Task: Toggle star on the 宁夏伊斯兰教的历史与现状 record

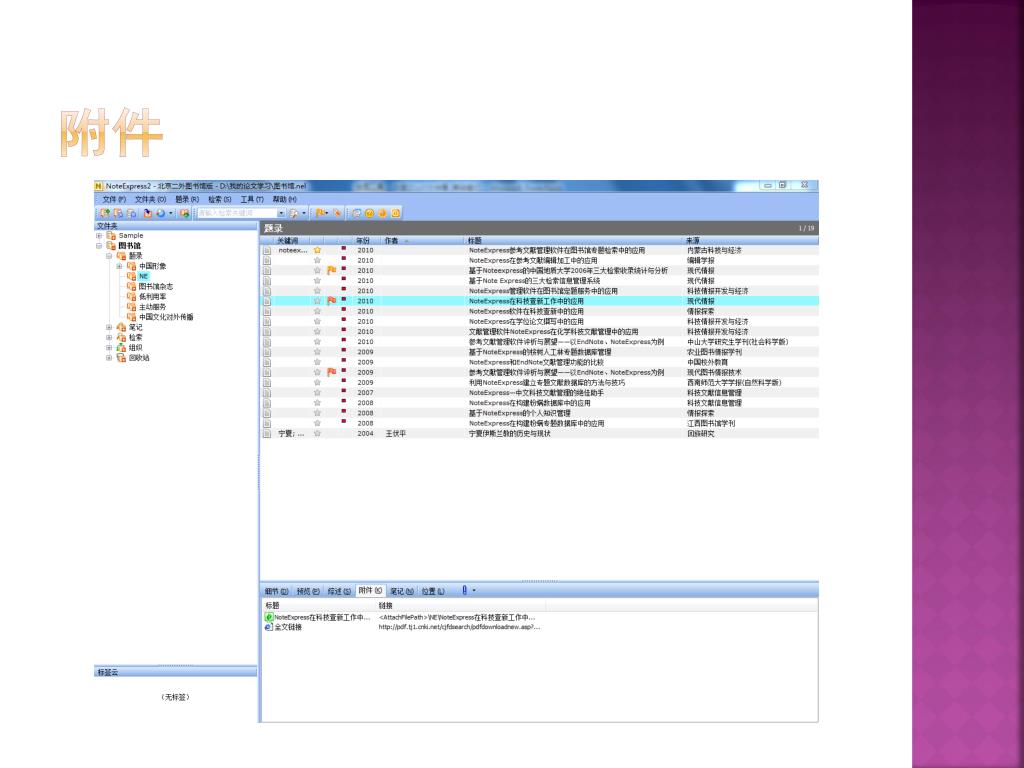Action: coord(317,434)
